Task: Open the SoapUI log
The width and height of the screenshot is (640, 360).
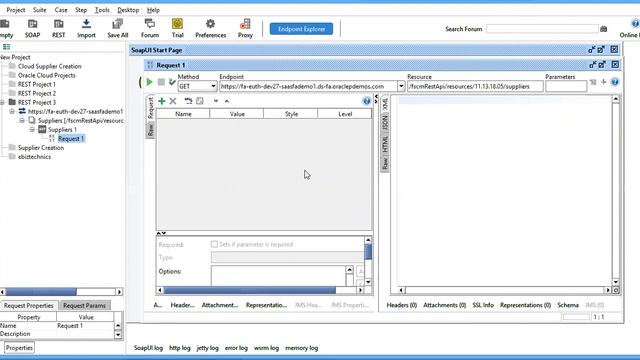Action: pos(148,348)
